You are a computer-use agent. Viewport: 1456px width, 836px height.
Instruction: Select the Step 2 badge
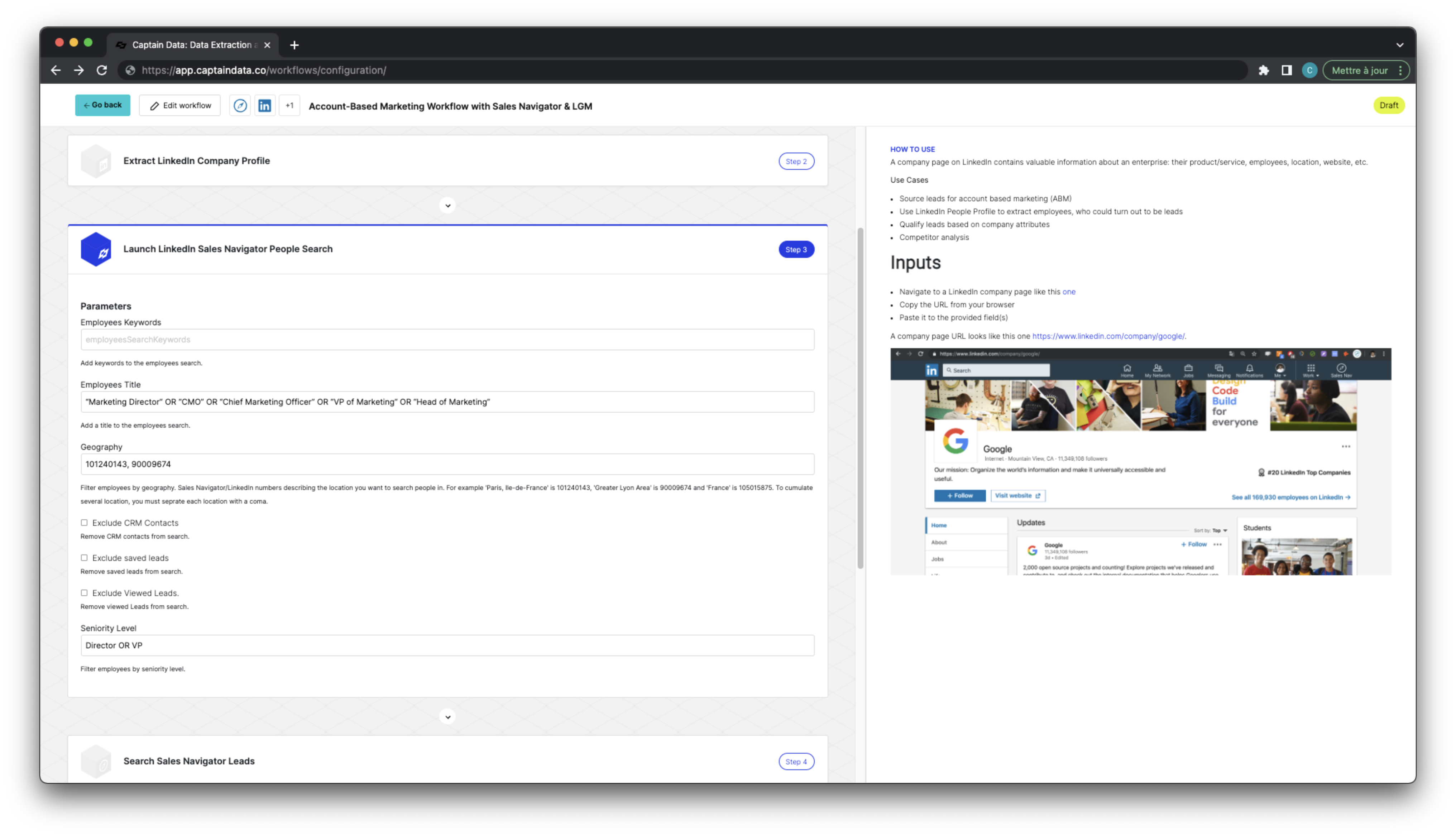[796, 161]
